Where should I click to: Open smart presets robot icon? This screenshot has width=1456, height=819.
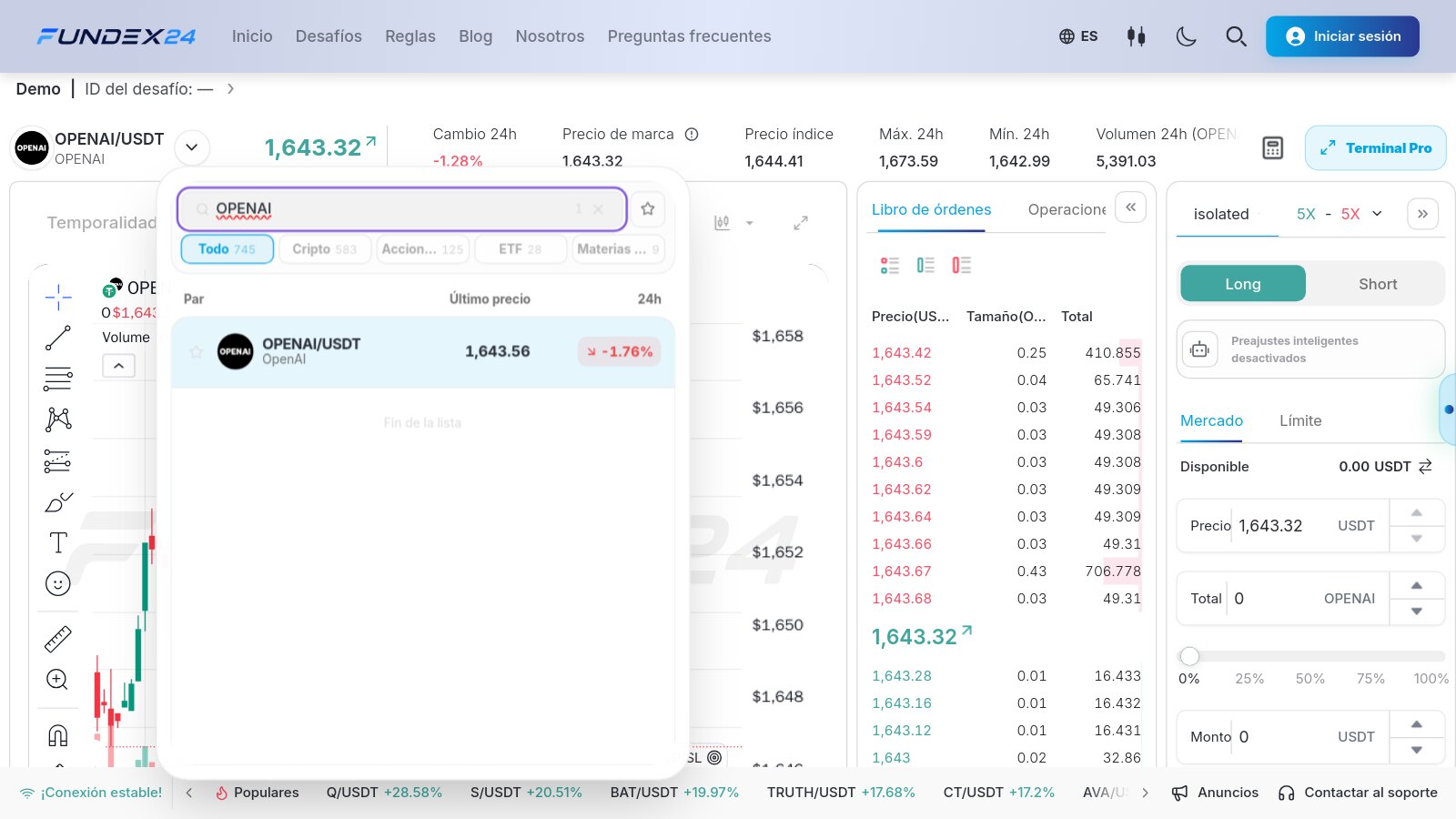[x=1200, y=349]
